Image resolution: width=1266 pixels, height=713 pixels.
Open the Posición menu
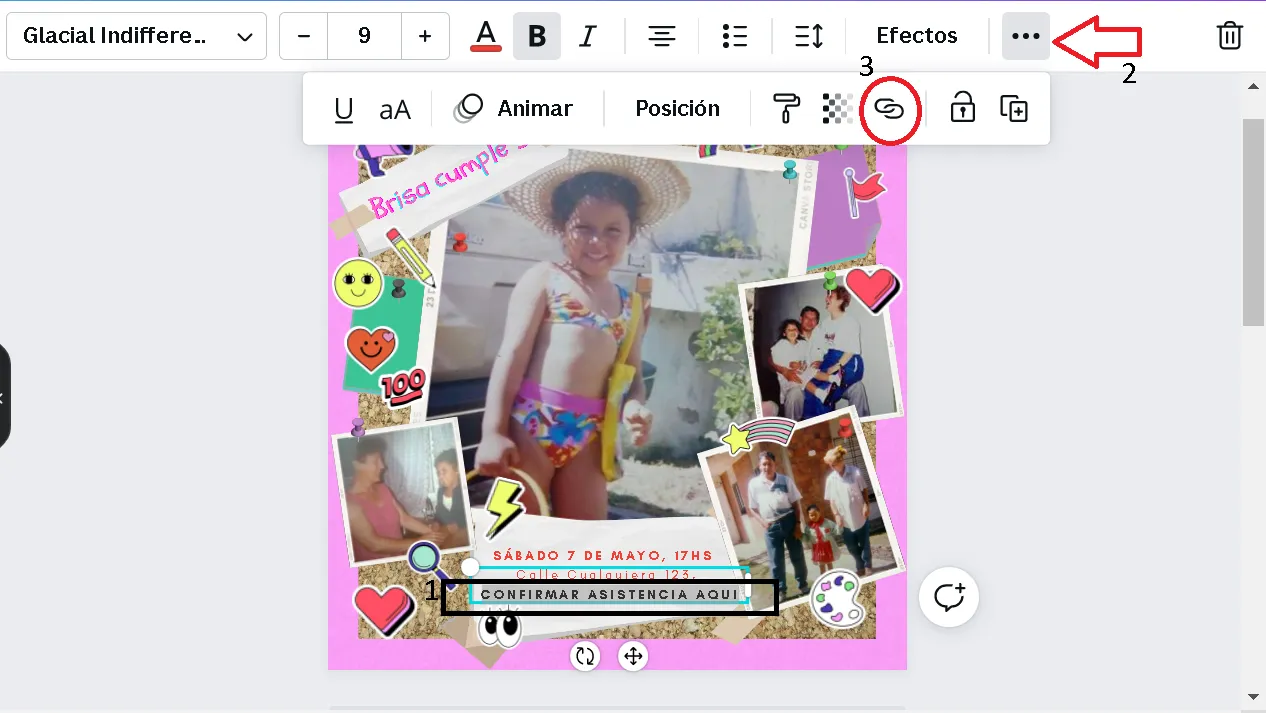tap(678, 109)
